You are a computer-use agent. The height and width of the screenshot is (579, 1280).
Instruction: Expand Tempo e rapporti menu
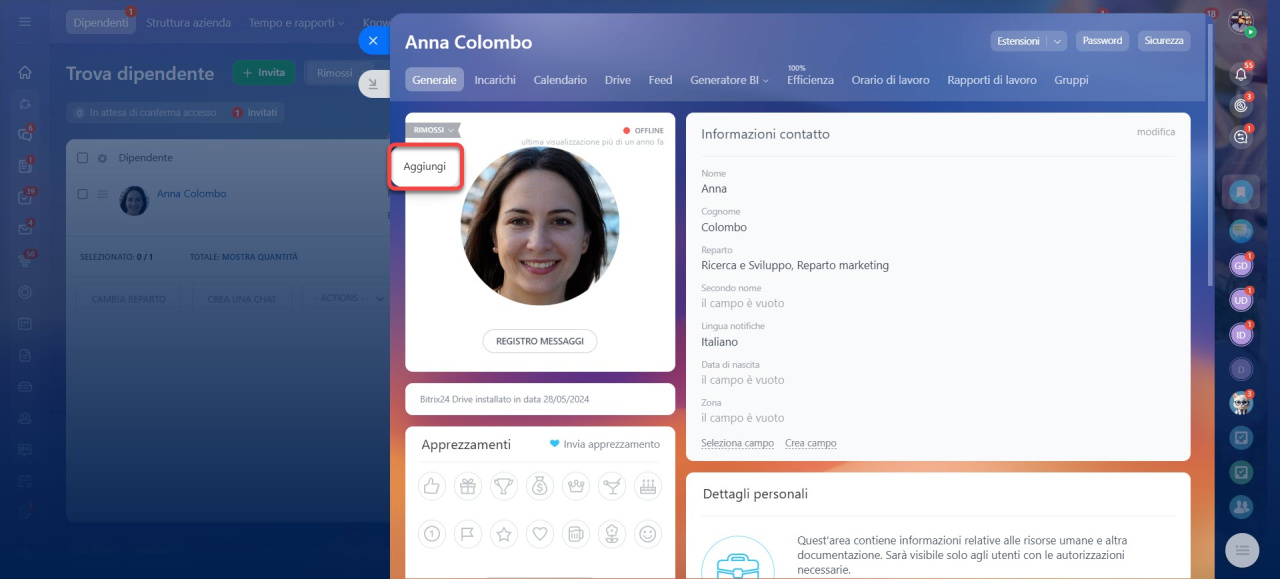296,22
